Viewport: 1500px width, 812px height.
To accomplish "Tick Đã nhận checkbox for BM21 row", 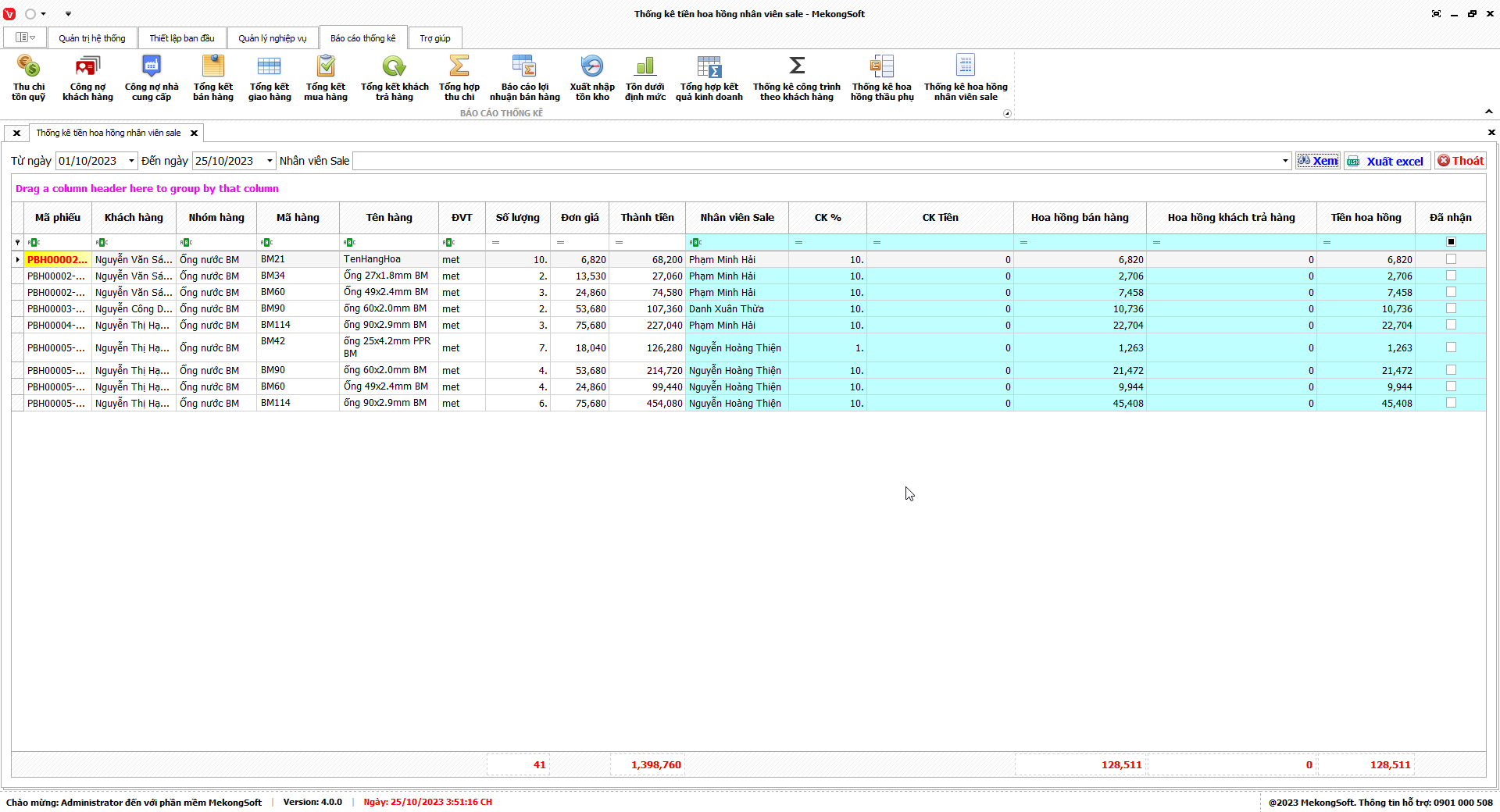I will coord(1451,259).
